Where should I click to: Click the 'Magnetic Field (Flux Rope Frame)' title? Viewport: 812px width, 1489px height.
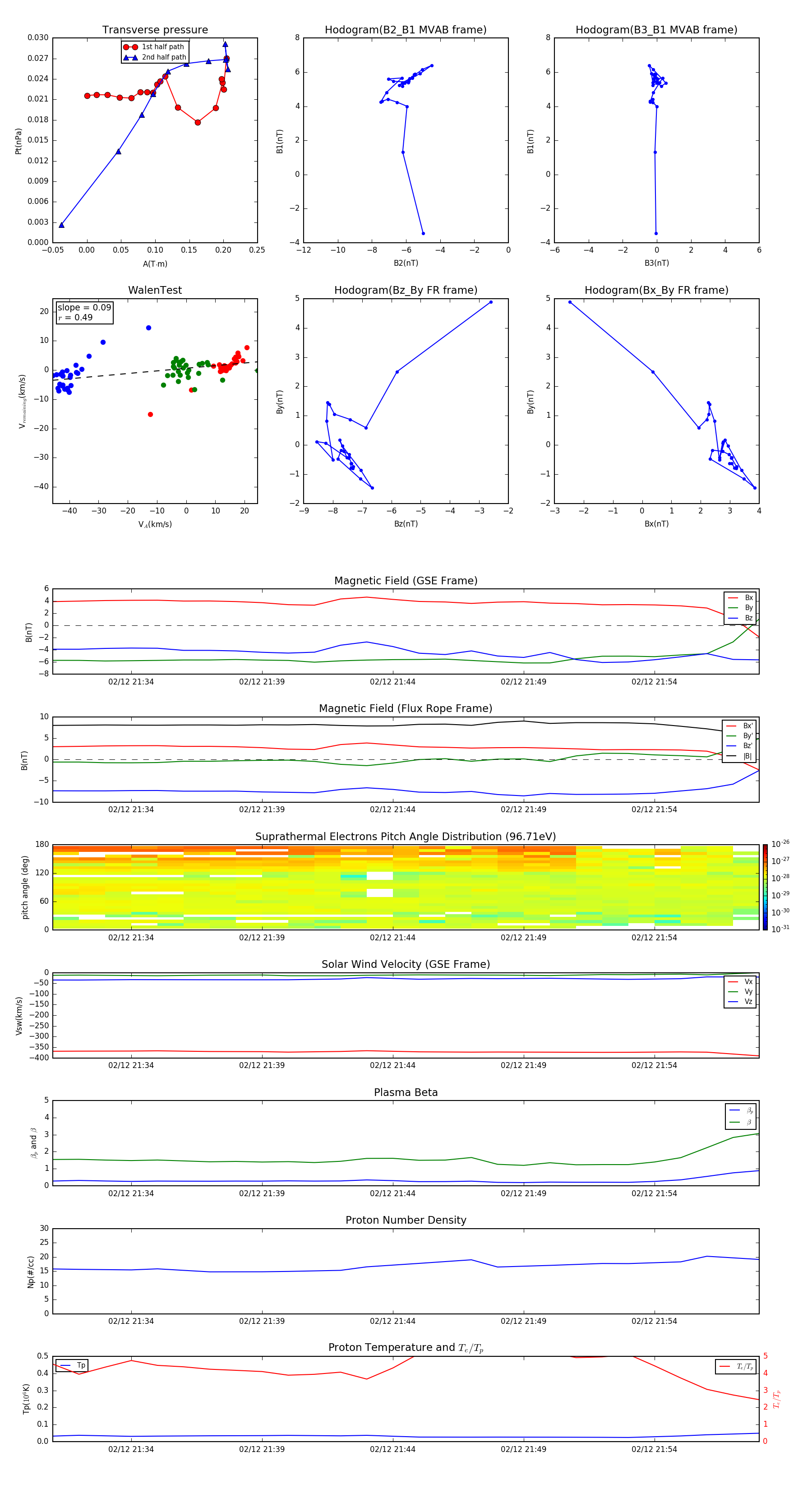(406, 709)
